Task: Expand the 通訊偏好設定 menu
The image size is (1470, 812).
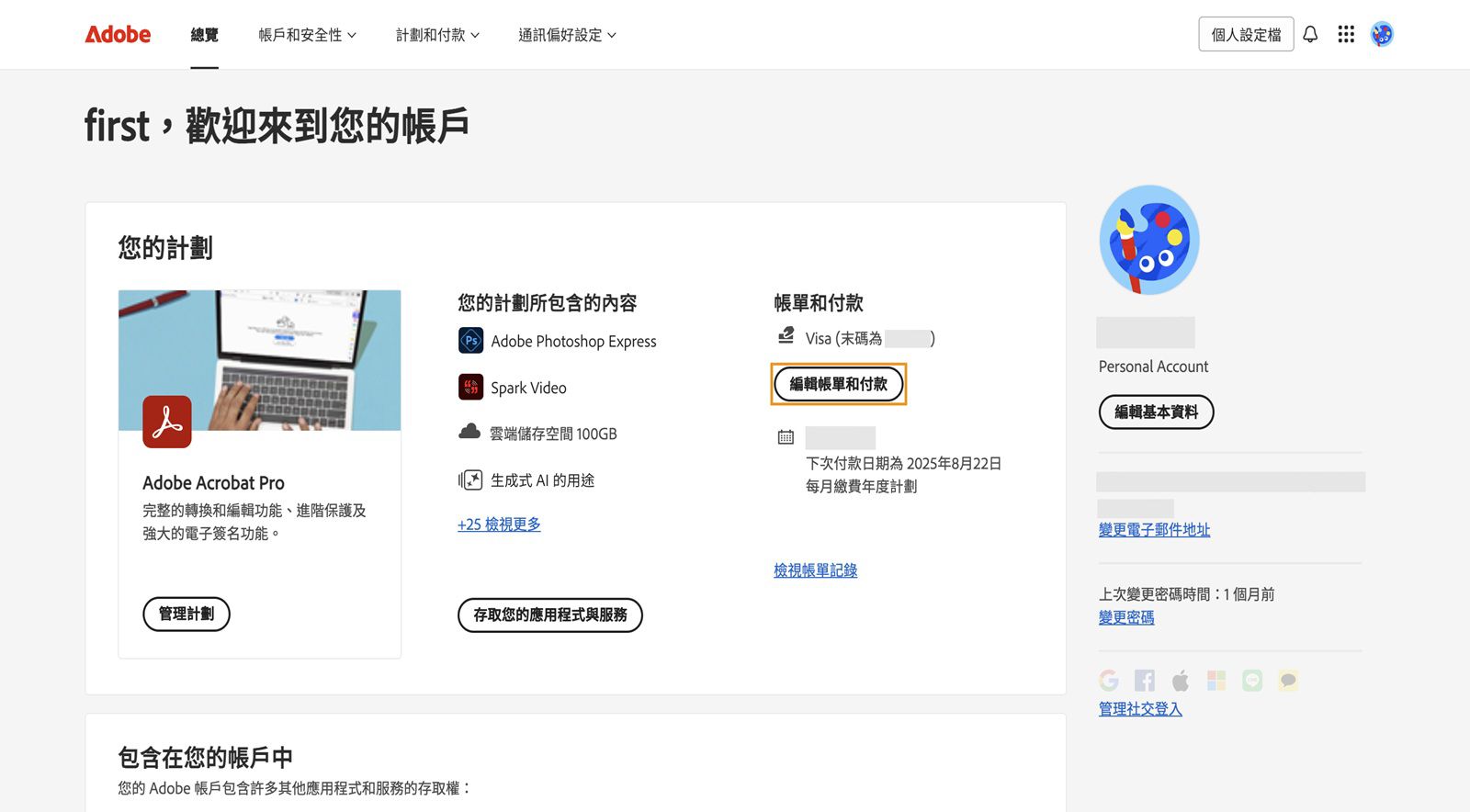Action: (x=567, y=35)
